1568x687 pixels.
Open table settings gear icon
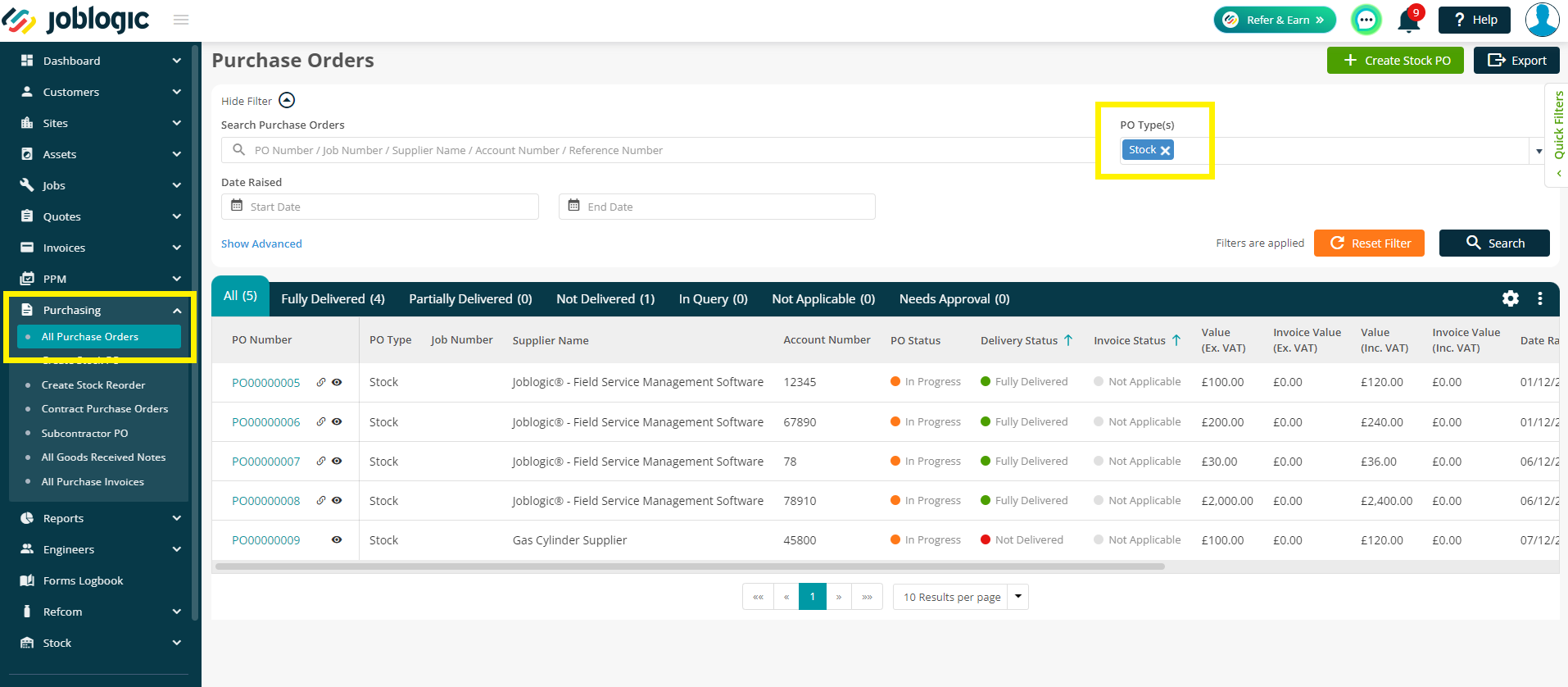coord(1511,299)
